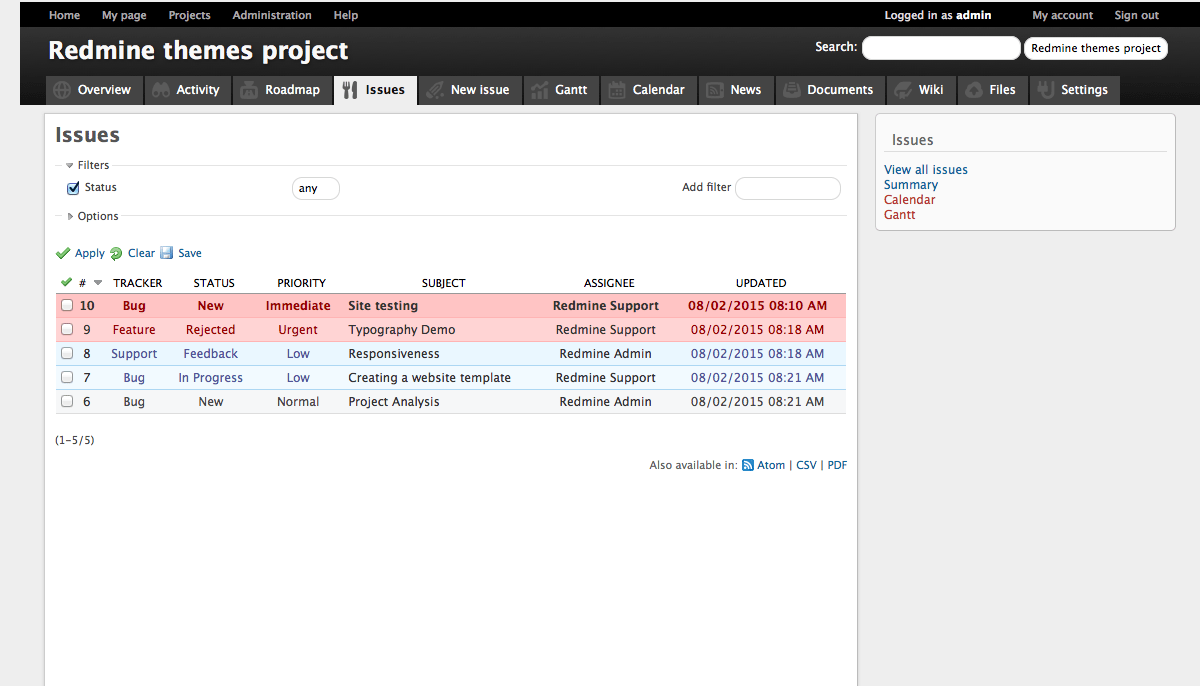Screen dimensions: 1200x686
Task: Sort by the ASSIGNEE column header
Action: (x=610, y=283)
